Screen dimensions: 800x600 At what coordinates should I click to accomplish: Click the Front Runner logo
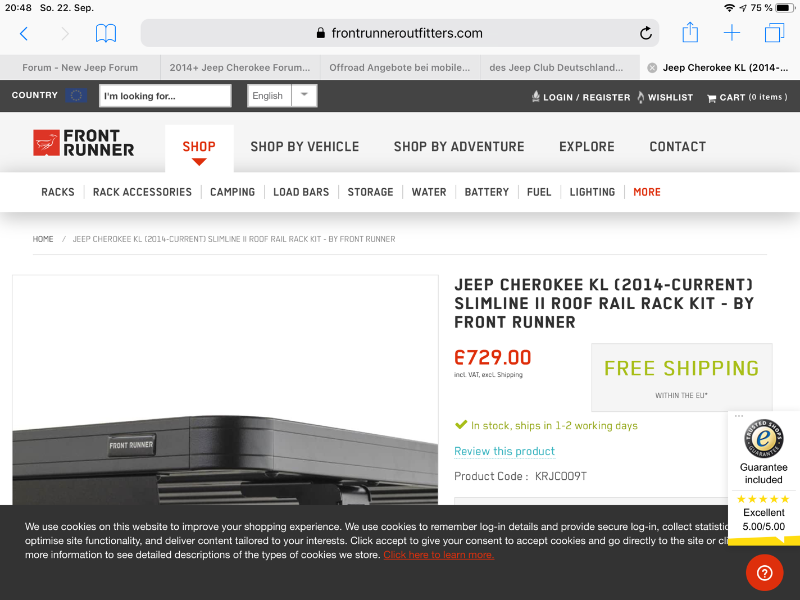coord(84,142)
